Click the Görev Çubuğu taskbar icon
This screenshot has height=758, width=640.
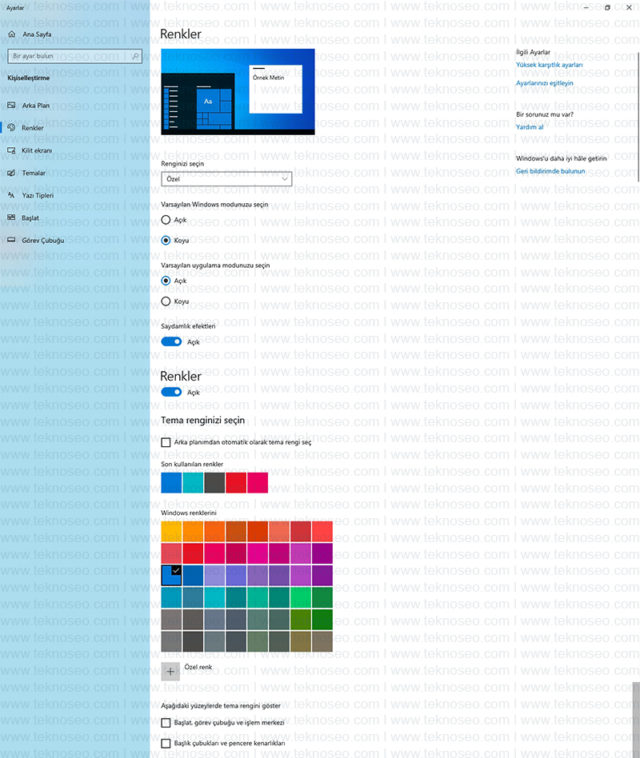[x=11, y=240]
